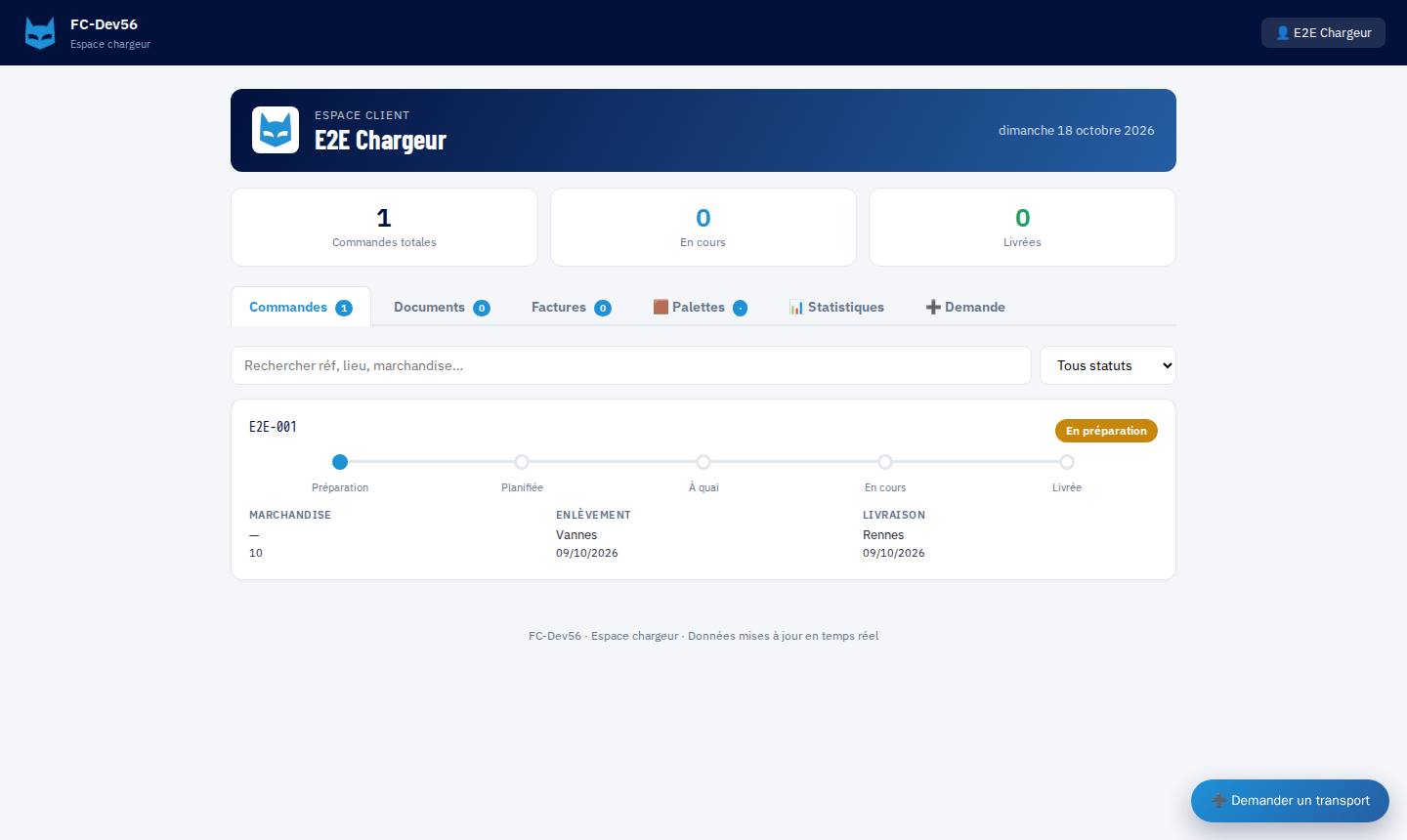The image size is (1407, 840).
Task: Expand the Tous statuts filter dropdown
Action: tap(1108, 365)
